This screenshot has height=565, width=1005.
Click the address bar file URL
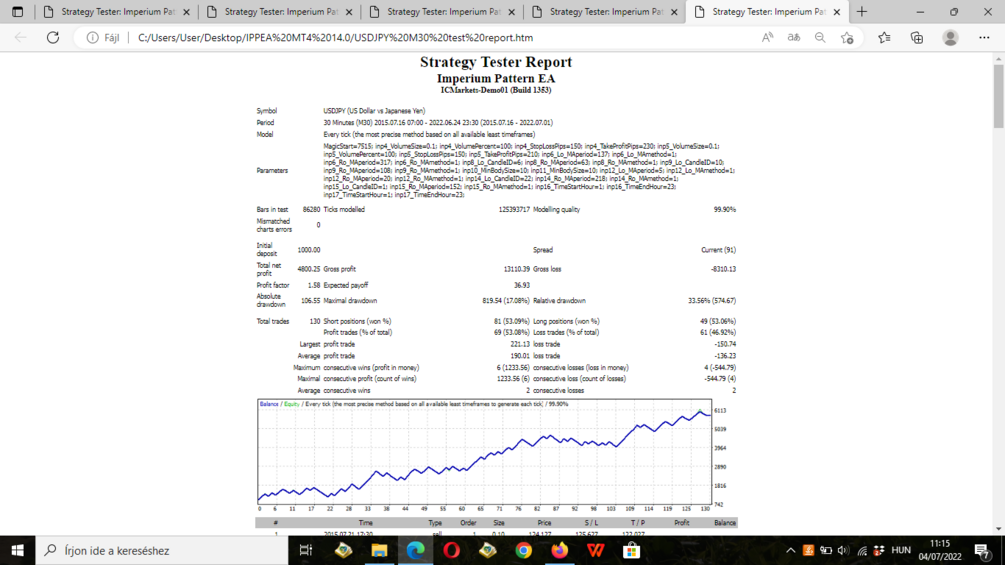335,38
